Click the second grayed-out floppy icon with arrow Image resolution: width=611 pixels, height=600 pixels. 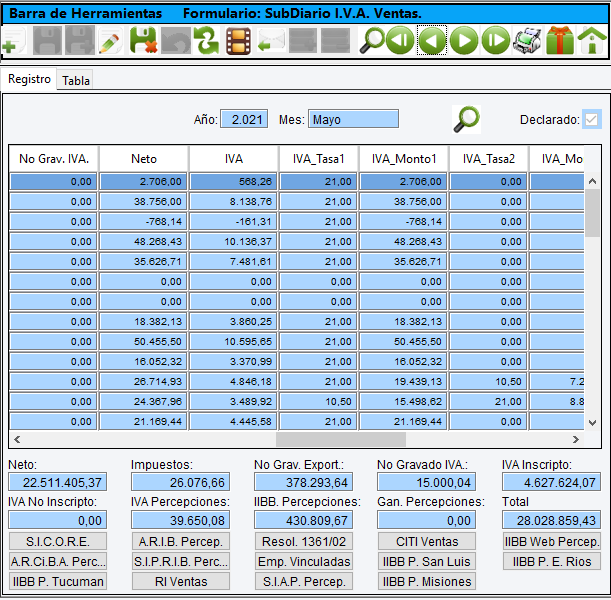tap(80, 40)
